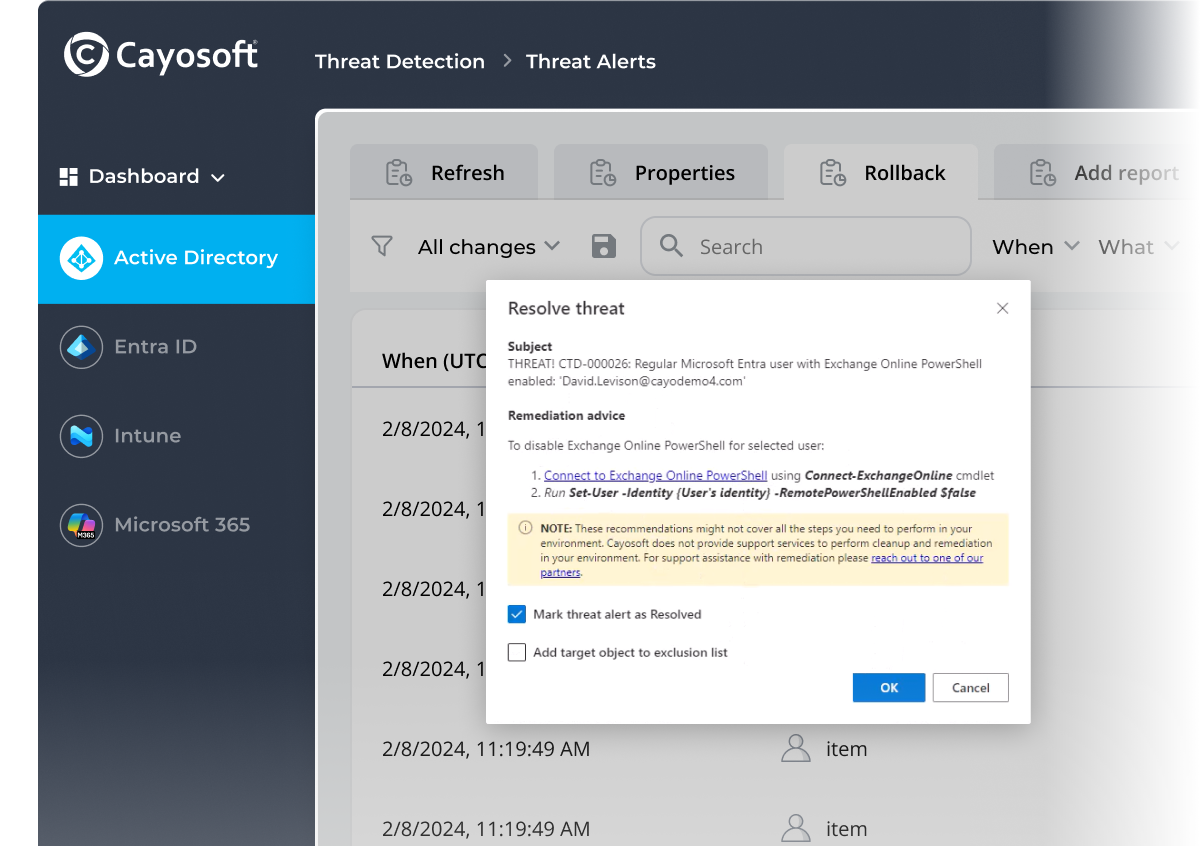Go to Active Directory in sidebar
This screenshot has width=1200, height=846.
point(176,259)
